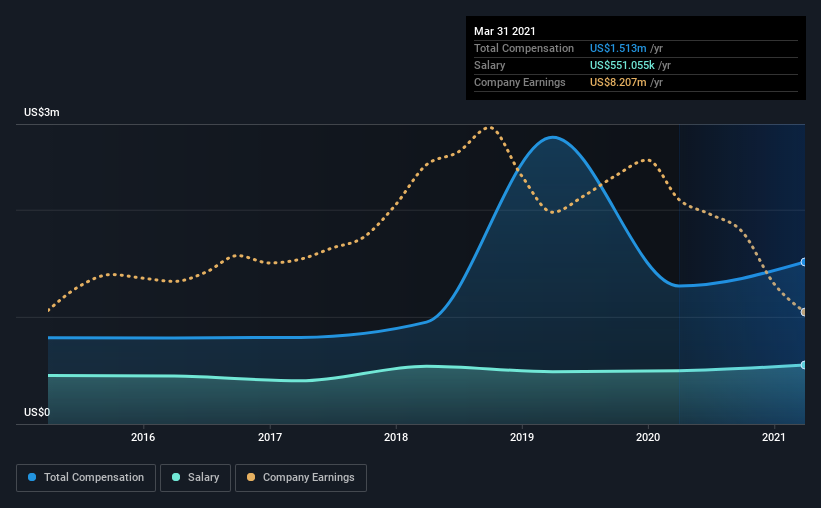This screenshot has width=821, height=508.
Task: Toggle the Total Compensation legend button
Action: [86, 478]
